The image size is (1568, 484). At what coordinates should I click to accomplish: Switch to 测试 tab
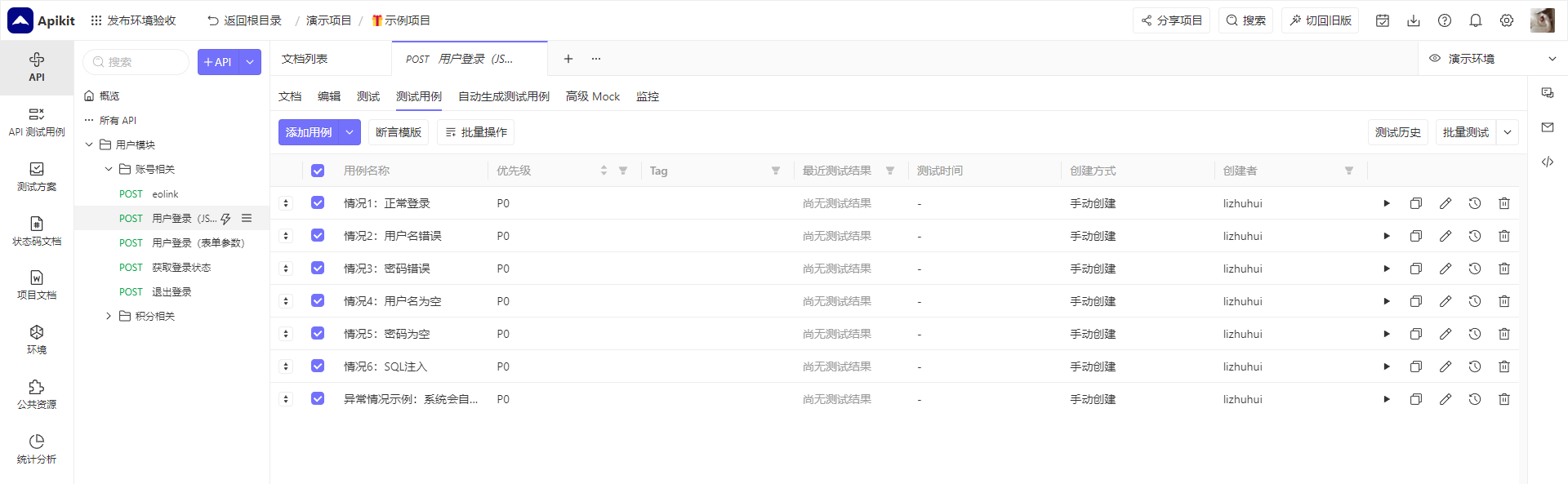click(368, 96)
